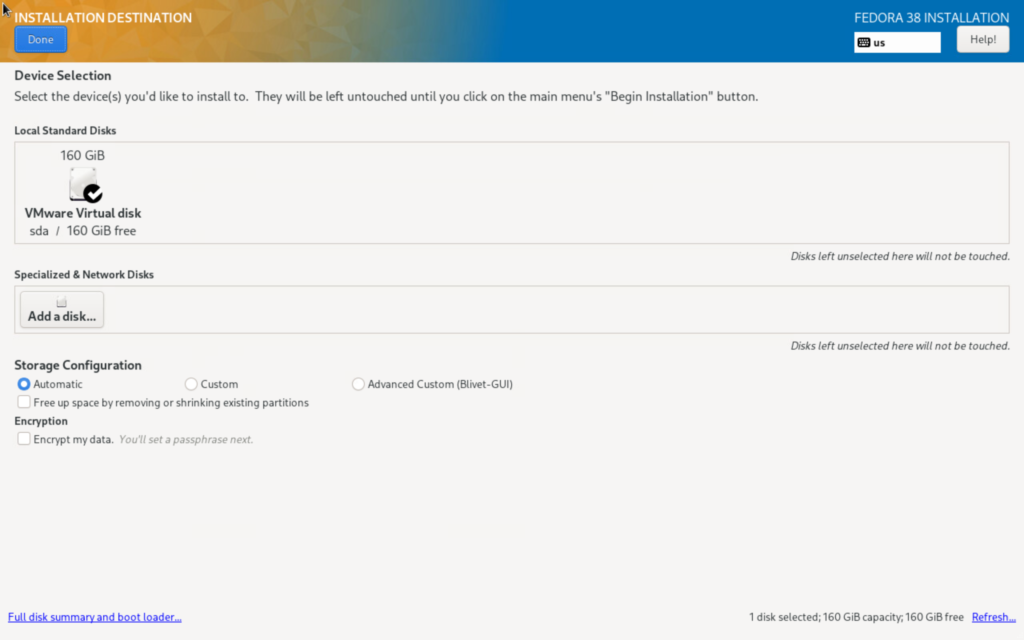Choose the Custom storage configuration option
This screenshot has width=1024, height=640.
pyautogui.click(x=191, y=384)
